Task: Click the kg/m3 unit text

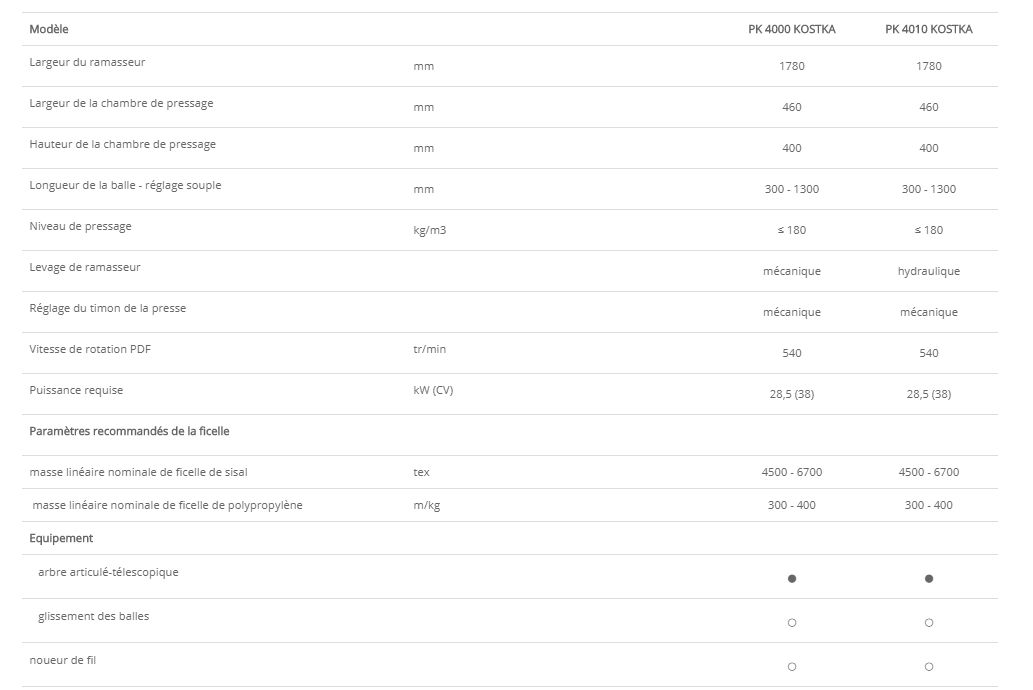Action: 429,230
